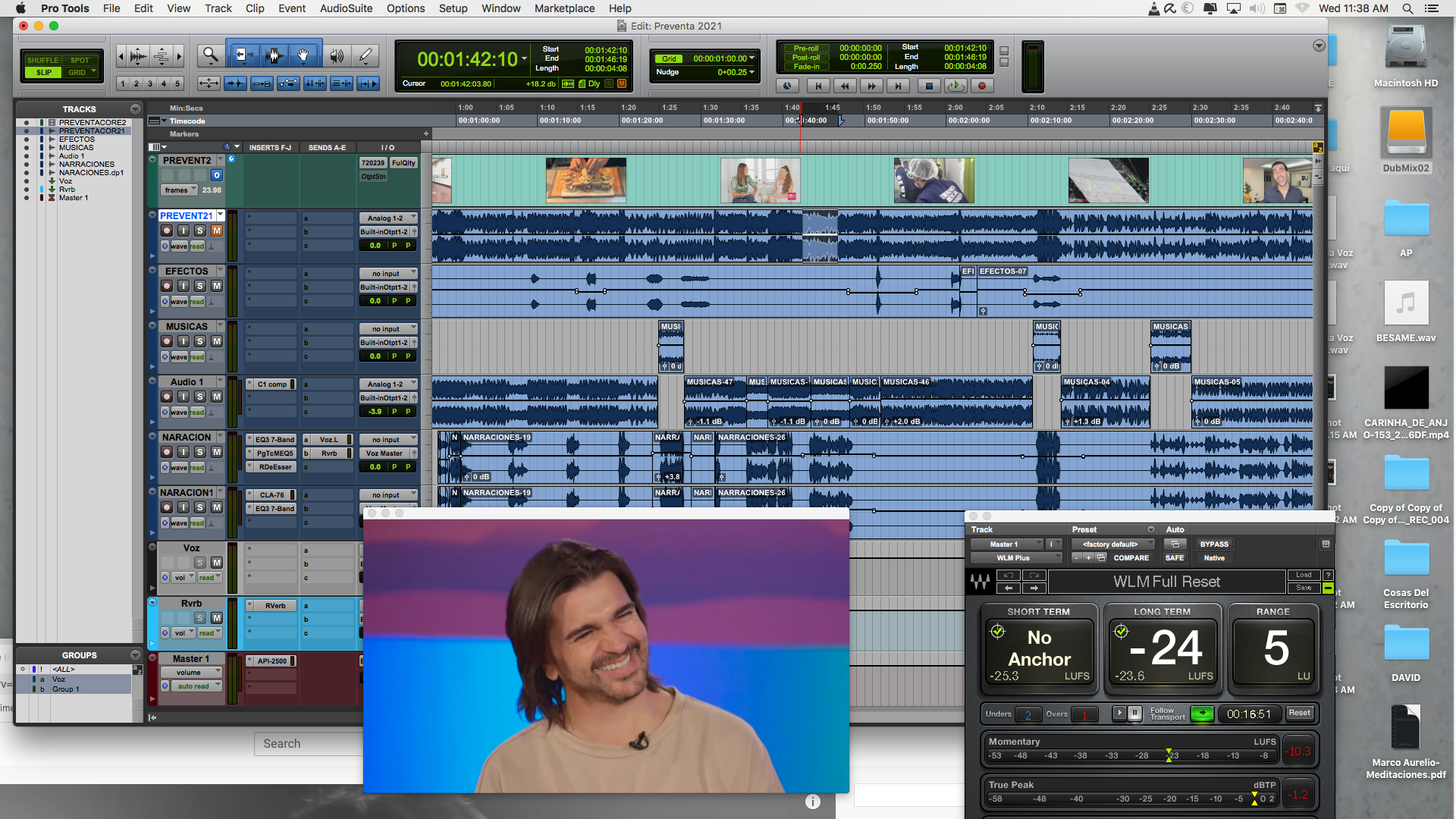Click the Play button in transport
The width and height of the screenshot is (1456, 819).
(955, 86)
